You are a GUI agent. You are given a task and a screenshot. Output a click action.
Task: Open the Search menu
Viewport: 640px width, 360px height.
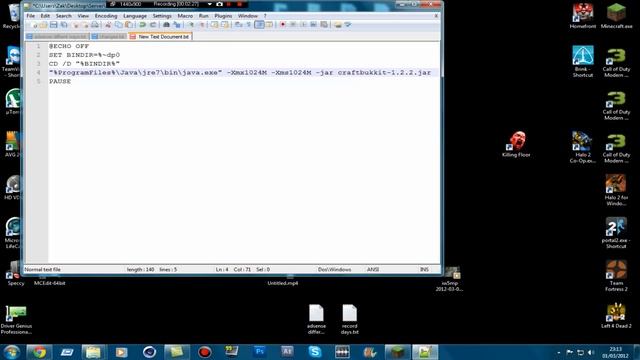(64, 16)
